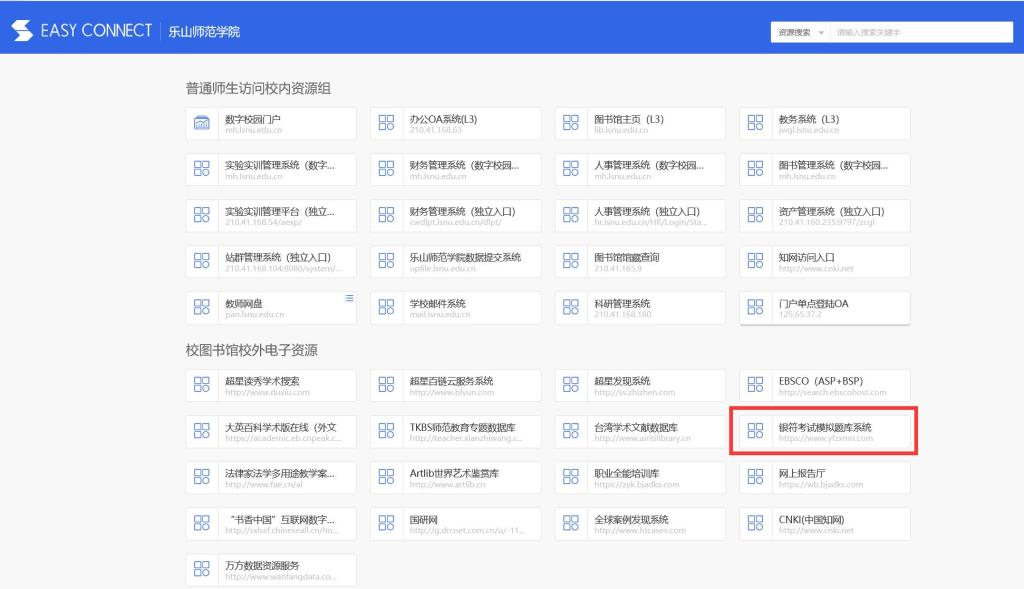
Task: Click the 办公OA系统(L3) resource icon
Action: pyautogui.click(x=386, y=123)
